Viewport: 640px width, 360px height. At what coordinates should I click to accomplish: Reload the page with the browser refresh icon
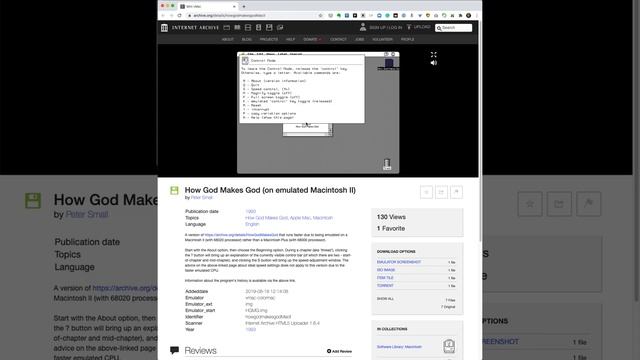coord(179,16)
